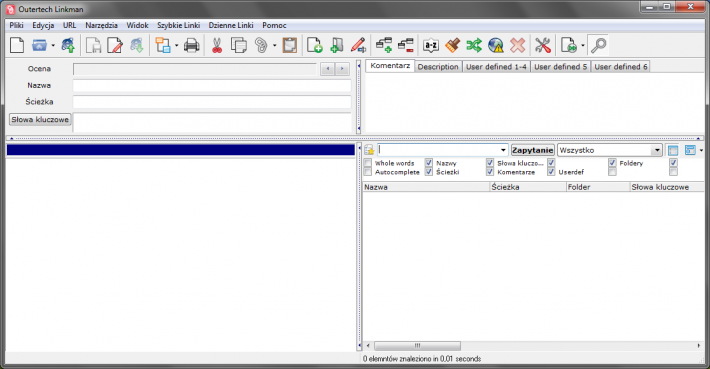The height and width of the screenshot is (369, 710).
Task: Open the Szybkie Linki menu
Action: pos(178,25)
